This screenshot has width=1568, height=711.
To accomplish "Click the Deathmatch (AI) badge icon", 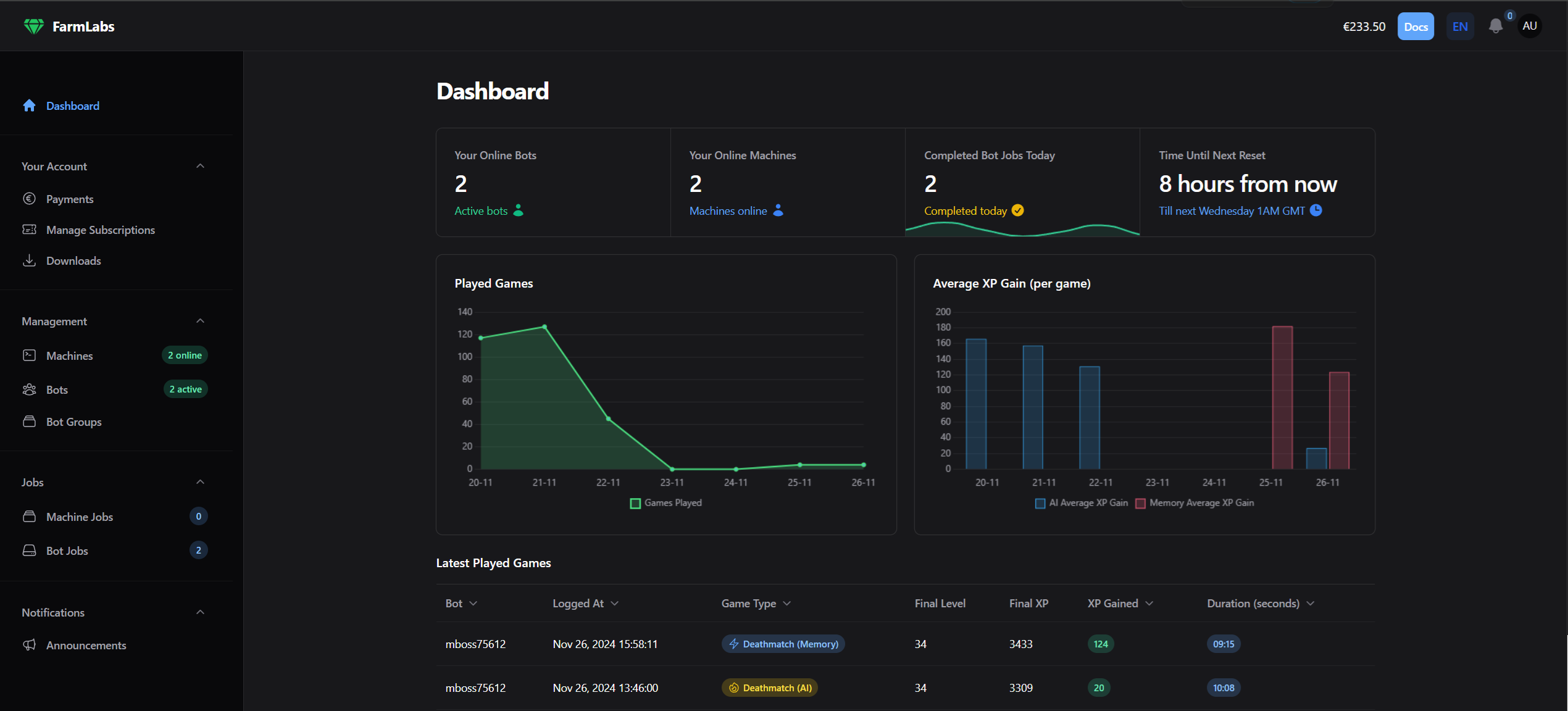I will pyautogui.click(x=734, y=688).
